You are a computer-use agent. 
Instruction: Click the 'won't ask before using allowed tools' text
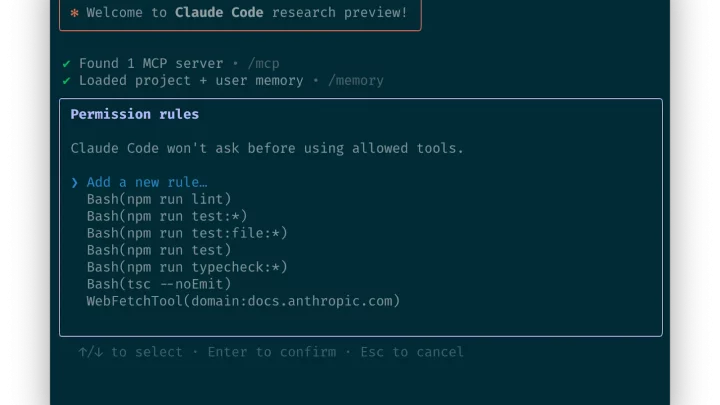click(315, 148)
